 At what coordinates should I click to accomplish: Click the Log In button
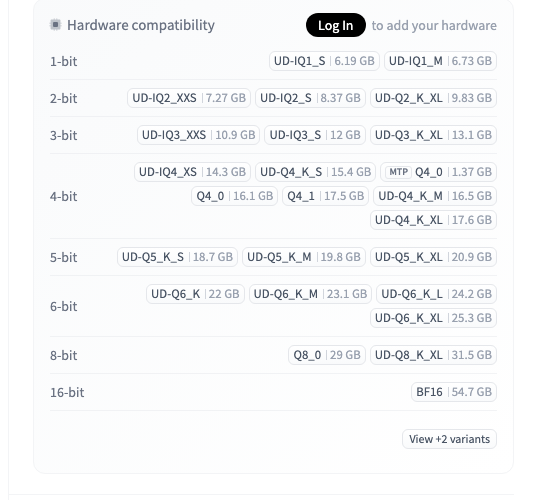click(x=335, y=25)
